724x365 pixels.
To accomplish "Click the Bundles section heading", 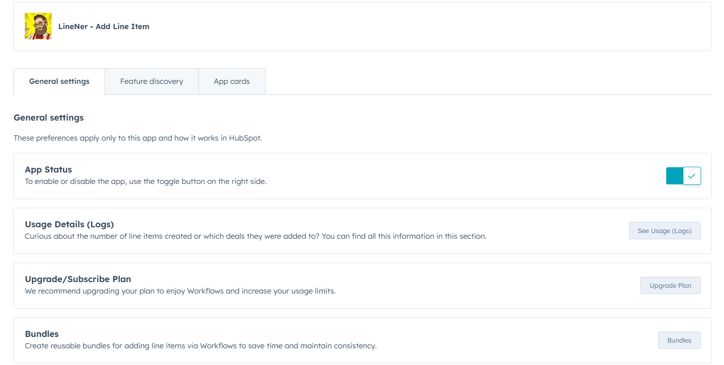I will (42, 334).
